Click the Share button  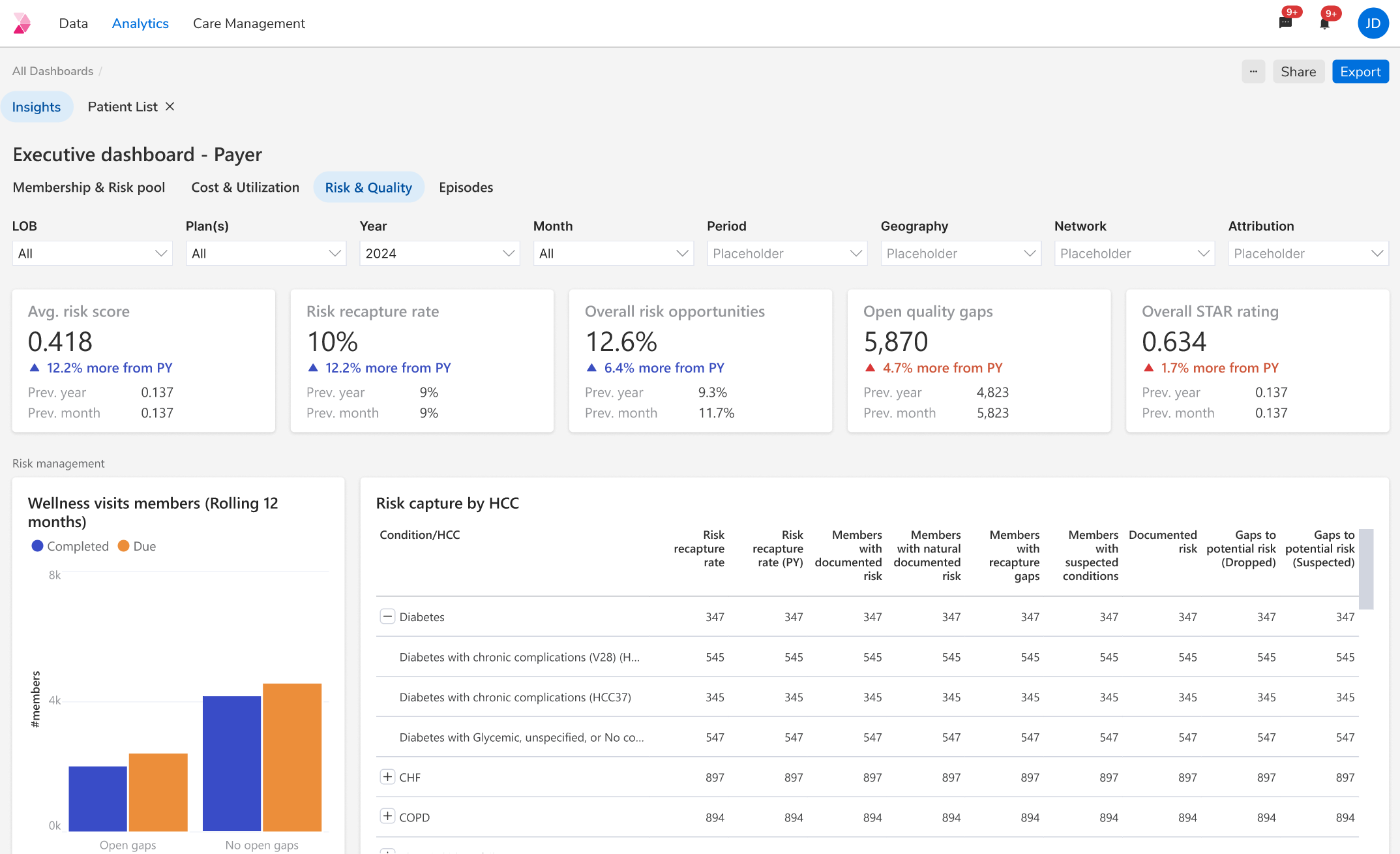point(1298,72)
